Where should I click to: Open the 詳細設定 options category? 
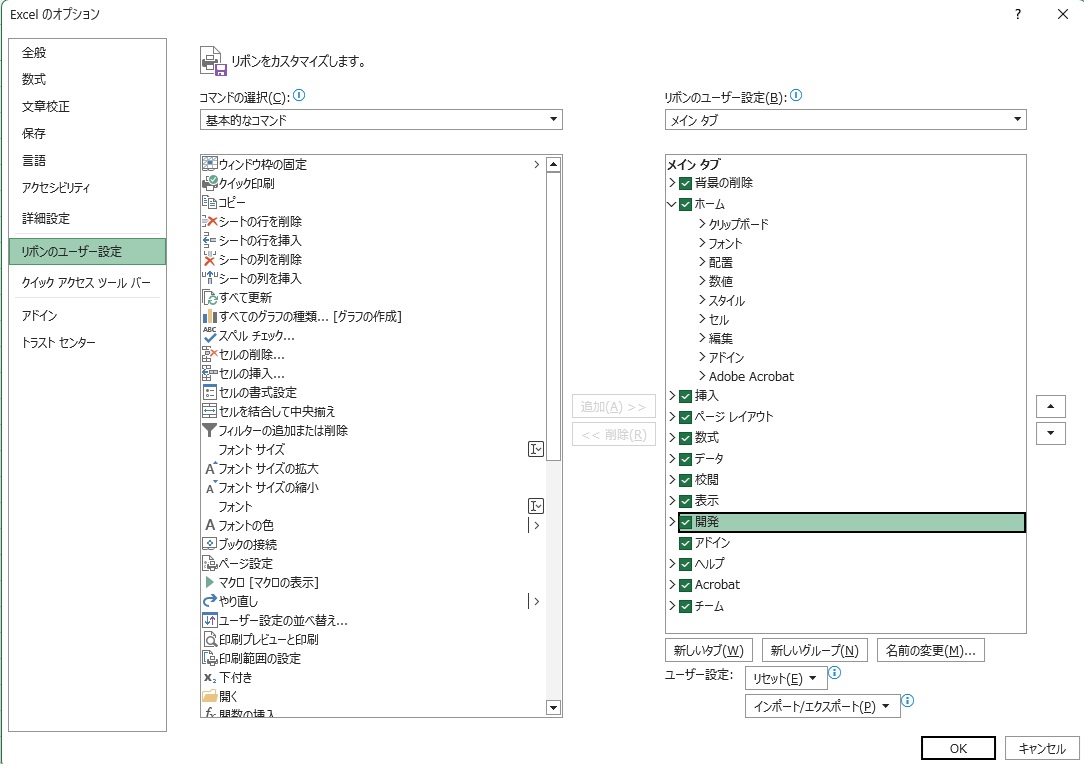pyautogui.click(x=46, y=218)
